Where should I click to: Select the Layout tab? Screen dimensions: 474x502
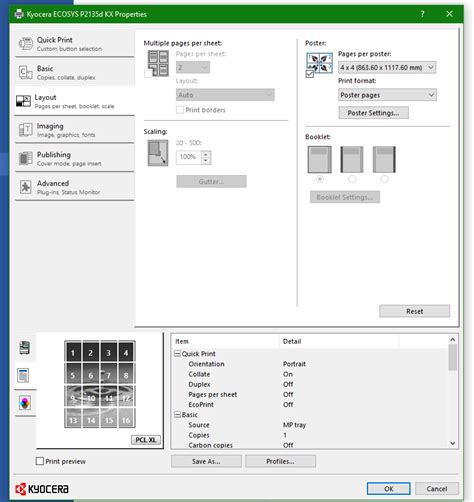tap(75, 101)
